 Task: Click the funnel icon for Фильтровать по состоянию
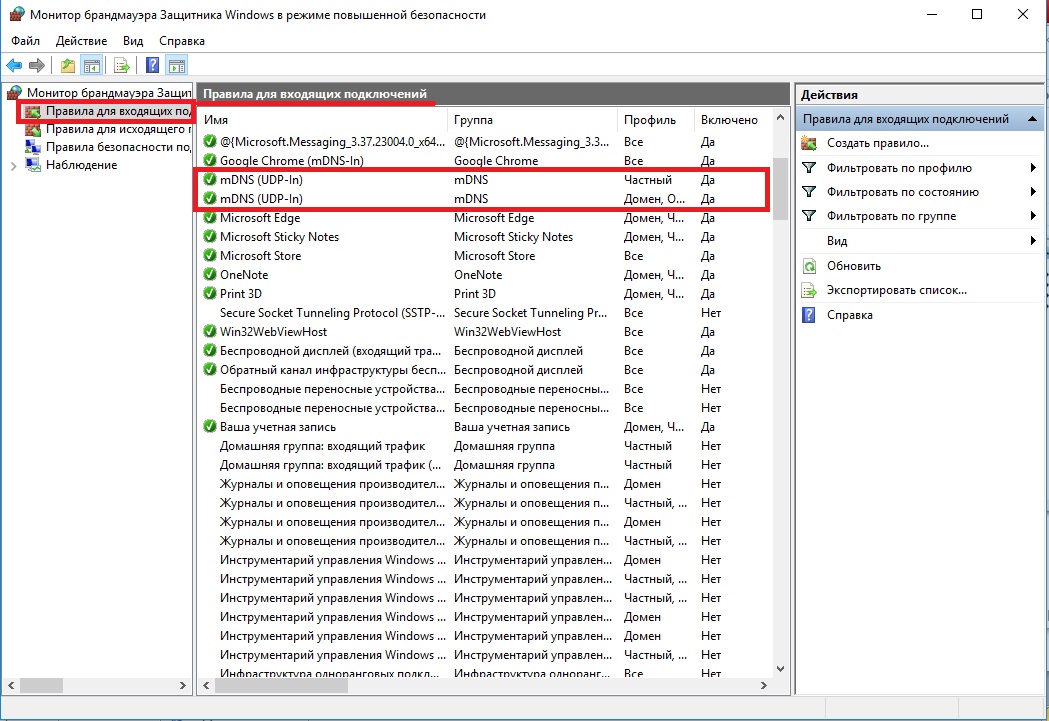(809, 192)
